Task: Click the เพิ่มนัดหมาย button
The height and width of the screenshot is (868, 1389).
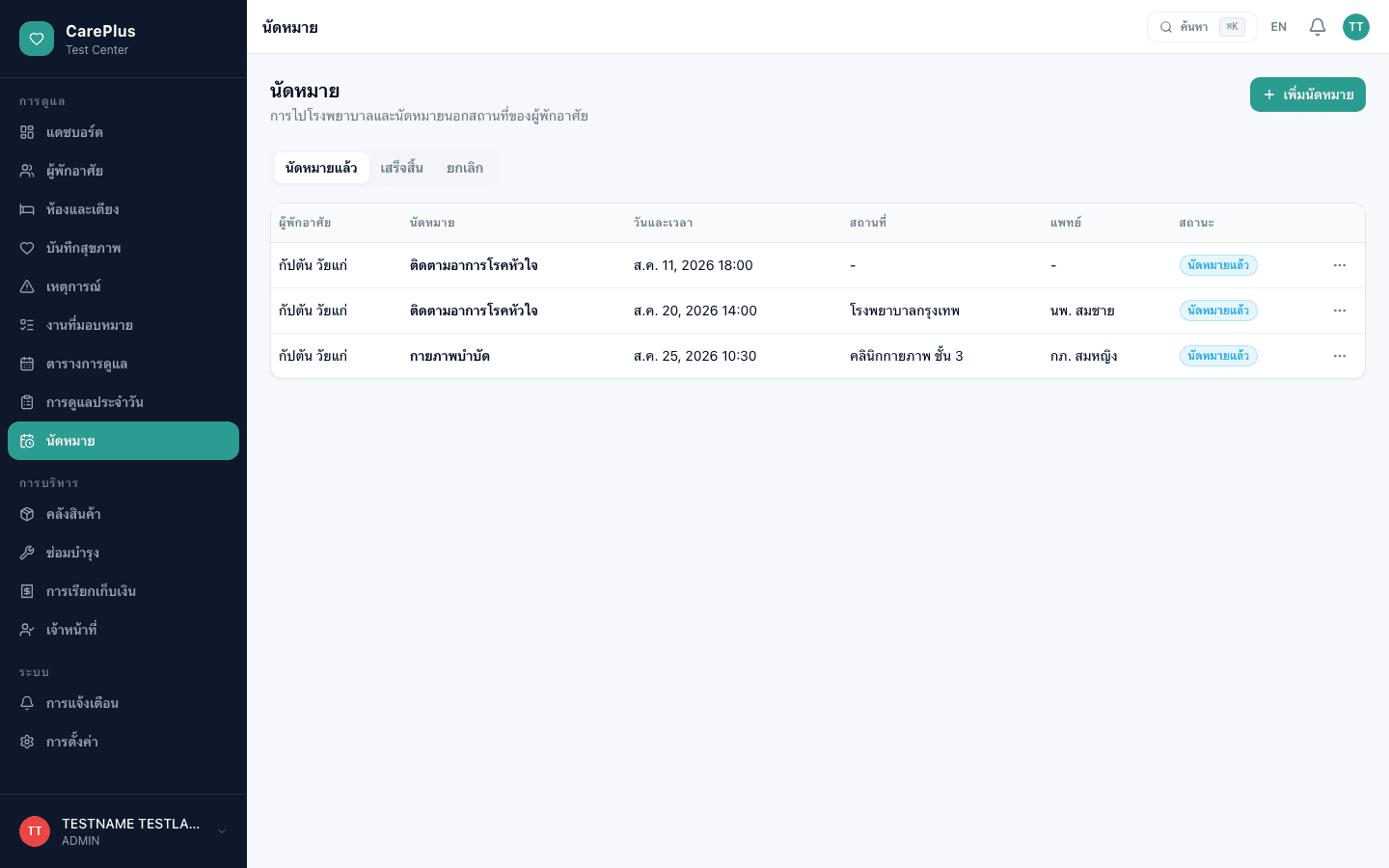Action: coord(1308,95)
